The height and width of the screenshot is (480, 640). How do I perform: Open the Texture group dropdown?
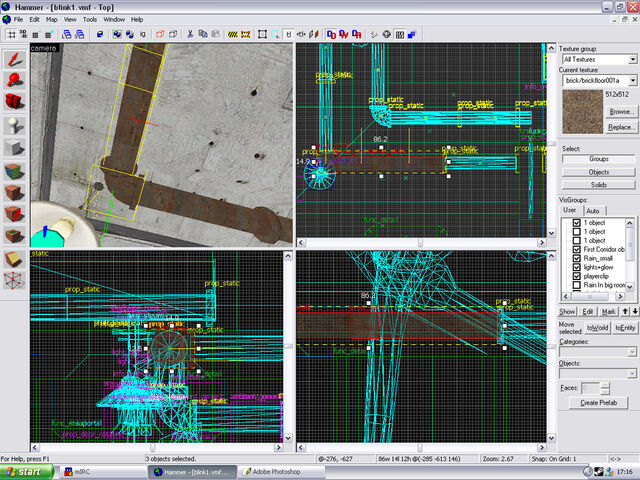(632, 60)
